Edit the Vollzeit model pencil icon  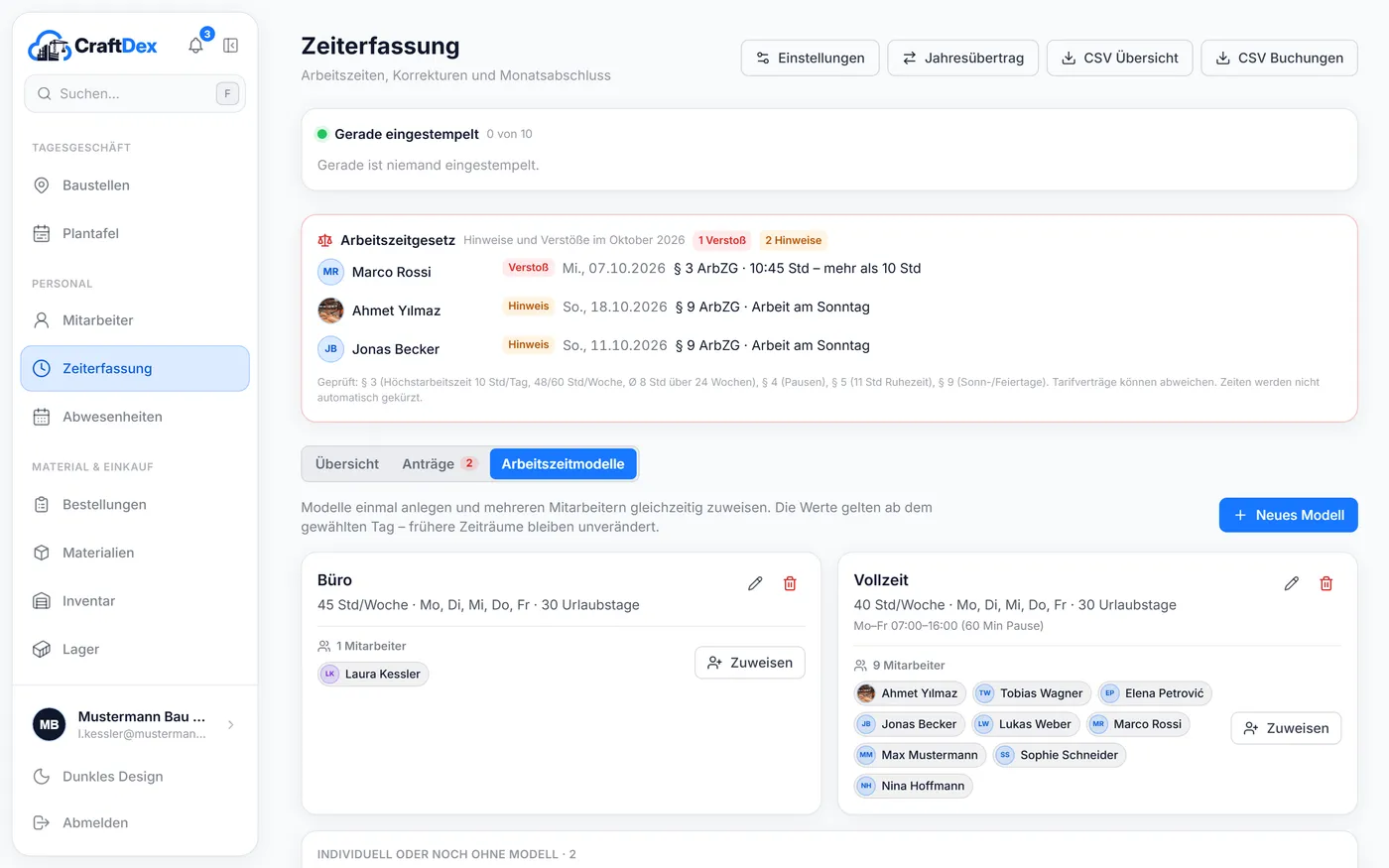tap(1291, 583)
